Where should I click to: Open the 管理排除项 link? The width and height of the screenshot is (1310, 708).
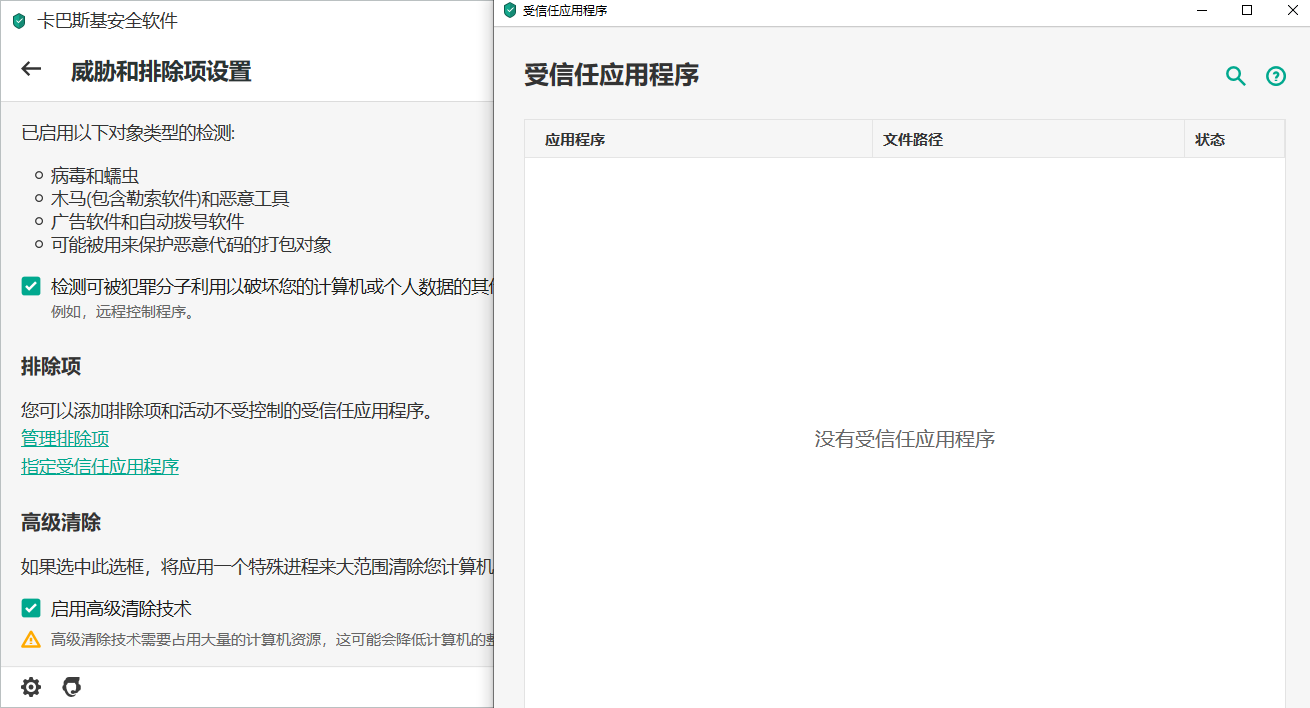click(x=65, y=438)
